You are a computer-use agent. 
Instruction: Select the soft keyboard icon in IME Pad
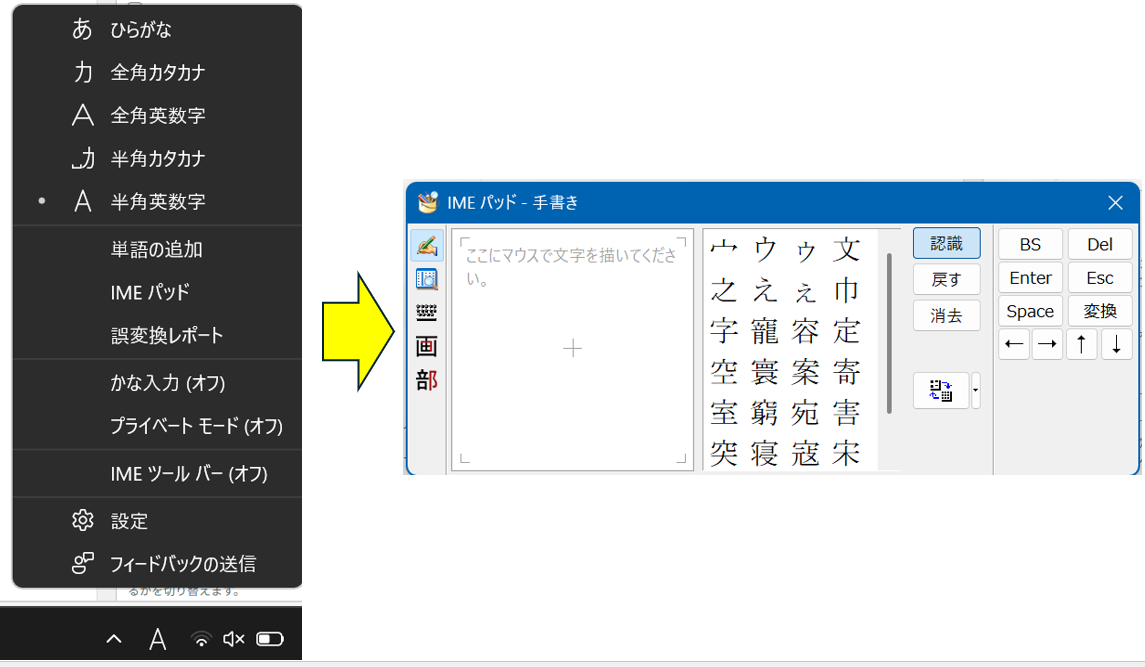click(427, 313)
